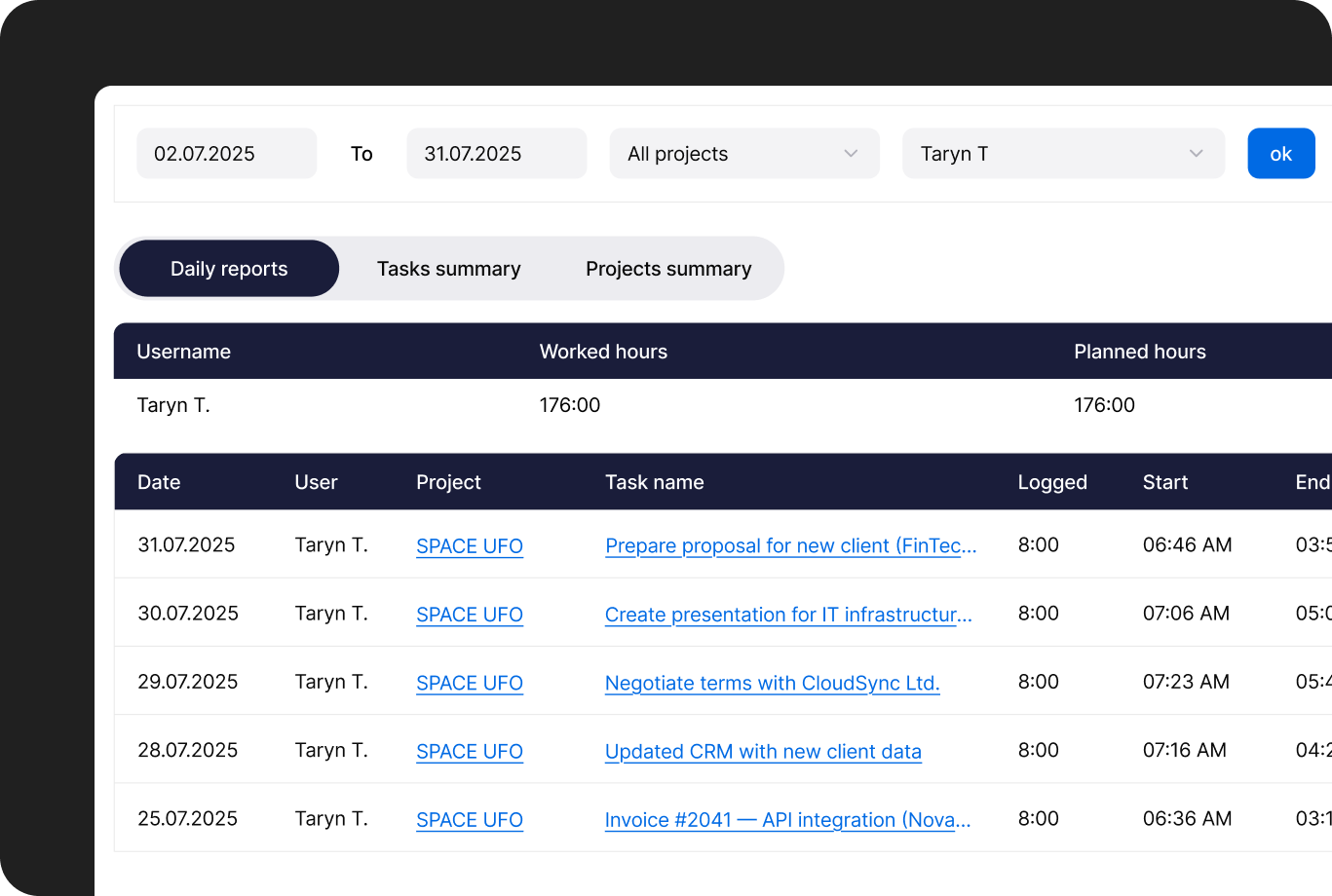
Task: Open the Create presentation for IT infrastructure task
Action: point(788,615)
